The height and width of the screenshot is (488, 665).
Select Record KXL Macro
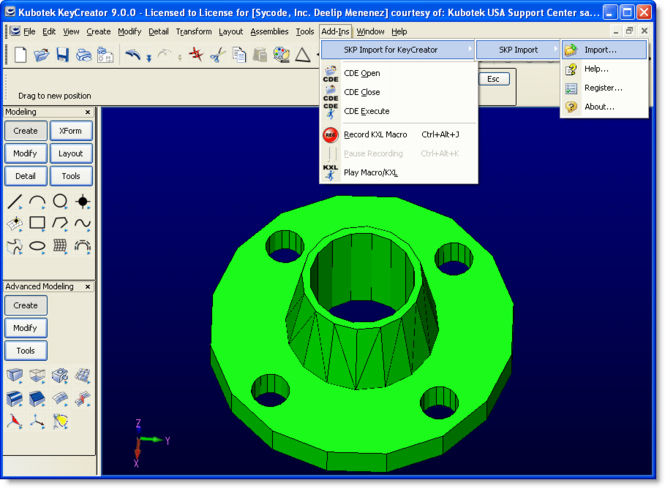[399, 135]
